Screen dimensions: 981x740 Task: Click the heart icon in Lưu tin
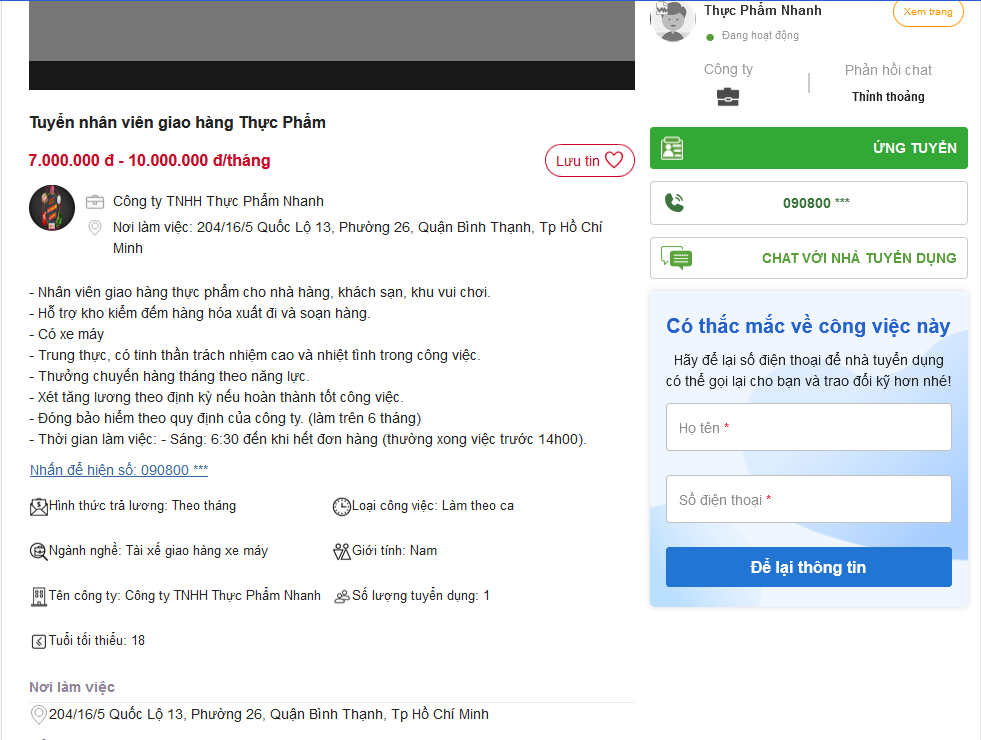pyautogui.click(x=614, y=160)
